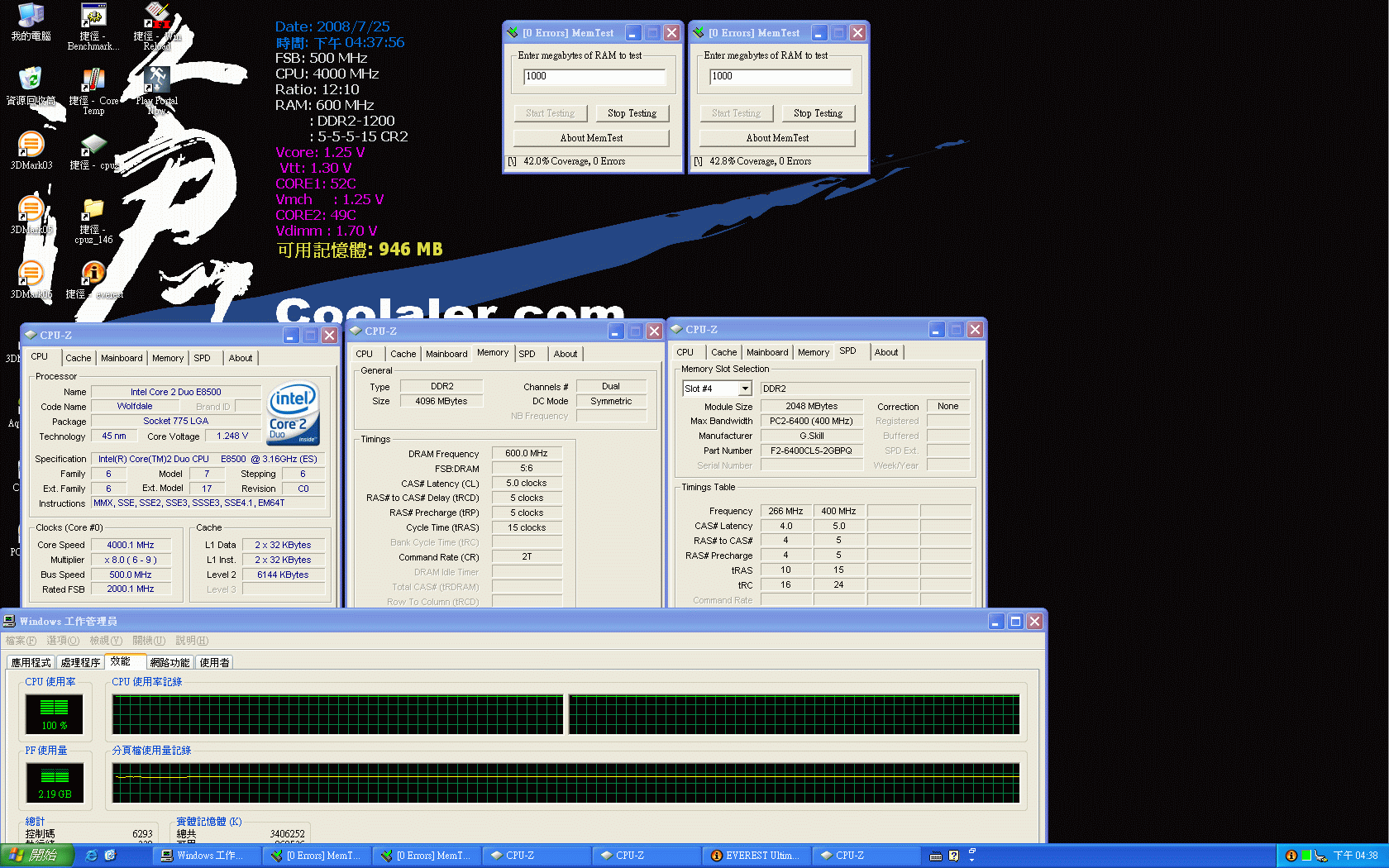Click the Intel Core 2 Duo E8500 name field
This screenshot has height=868, width=1389.
(x=175, y=392)
